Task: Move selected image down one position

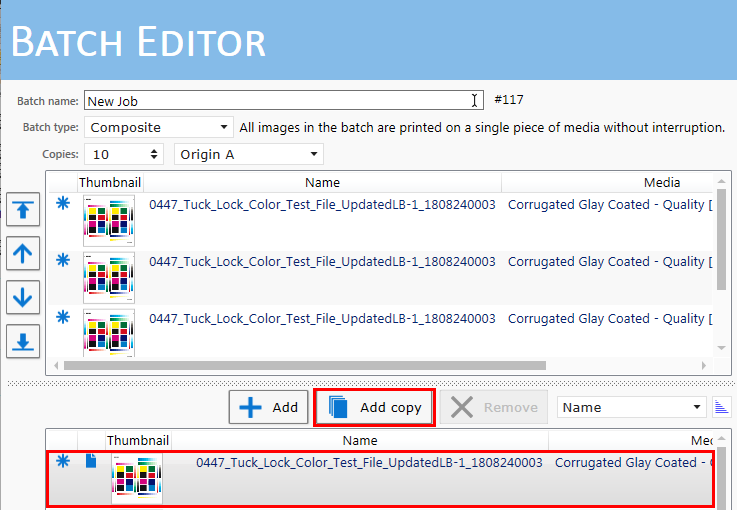Action: click(x=23, y=297)
